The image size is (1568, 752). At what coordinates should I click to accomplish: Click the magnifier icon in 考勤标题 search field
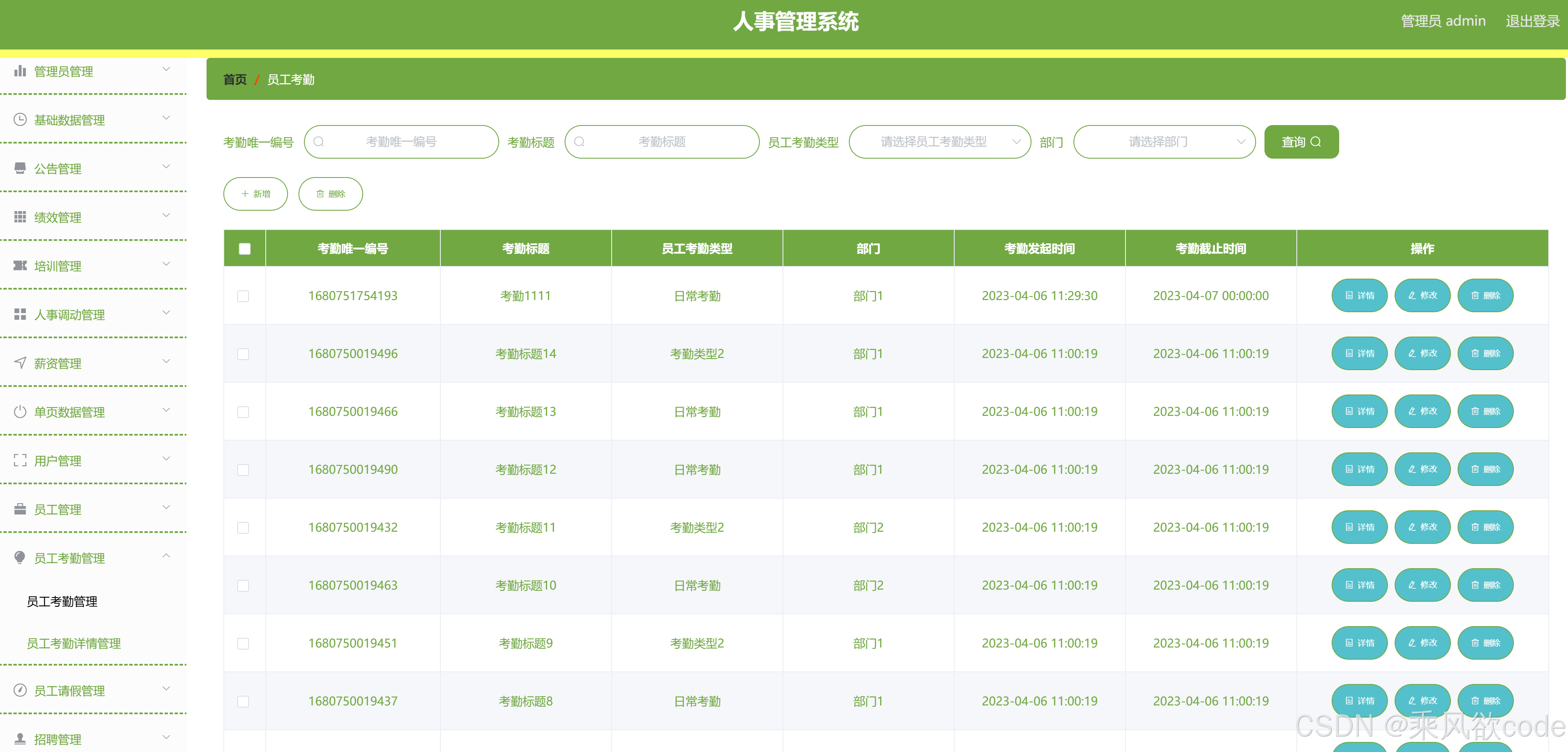579,142
